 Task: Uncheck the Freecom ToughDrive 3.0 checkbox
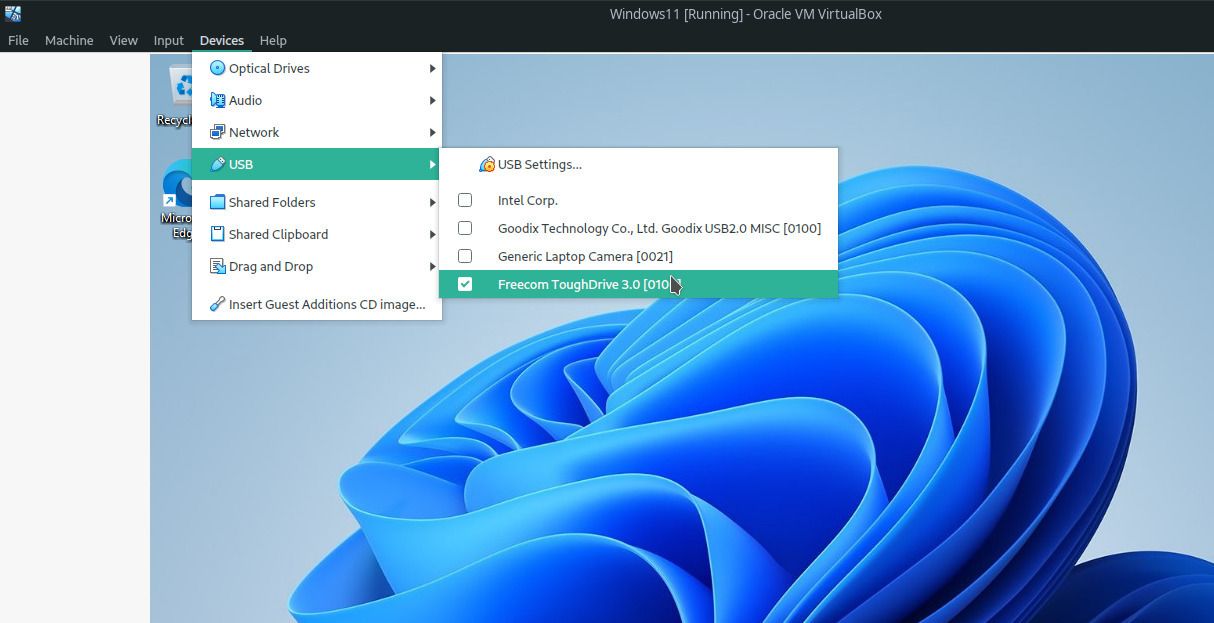[x=465, y=284]
